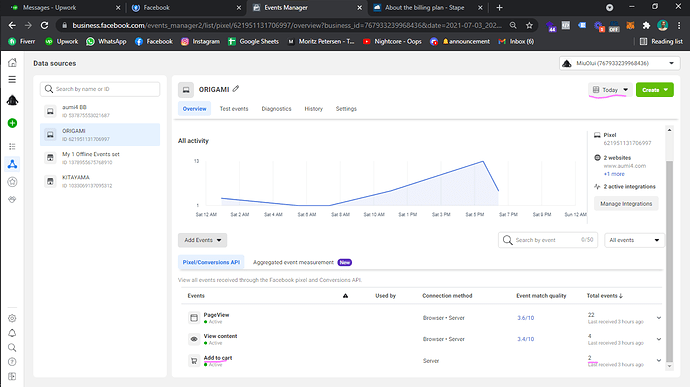This screenshot has width=690, height=387.
Task: Open the browser extensions puzzle icon
Action: 646,26
